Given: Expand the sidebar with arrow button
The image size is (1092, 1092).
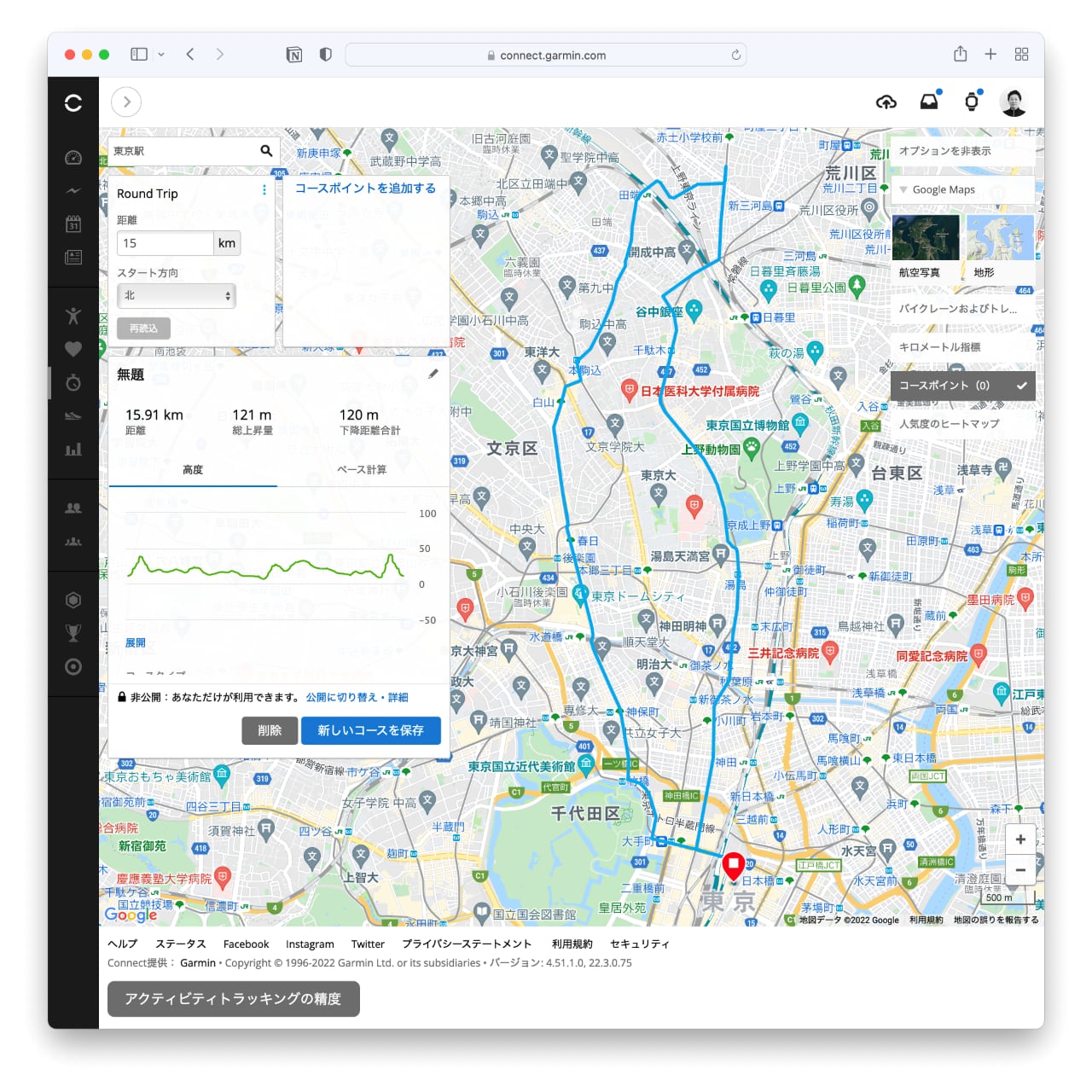Looking at the screenshot, I should pyautogui.click(x=126, y=102).
